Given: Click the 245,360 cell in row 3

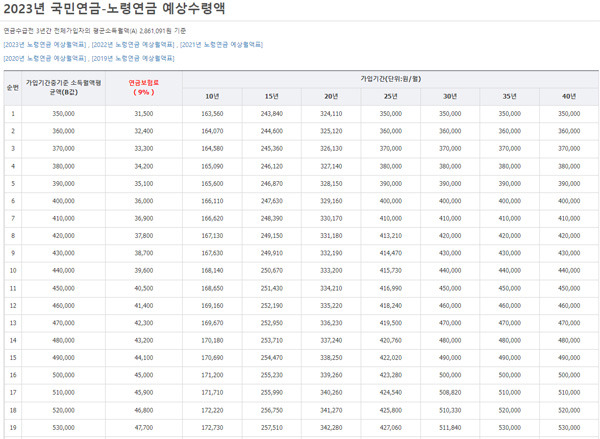Looking at the screenshot, I should pyautogui.click(x=272, y=149).
